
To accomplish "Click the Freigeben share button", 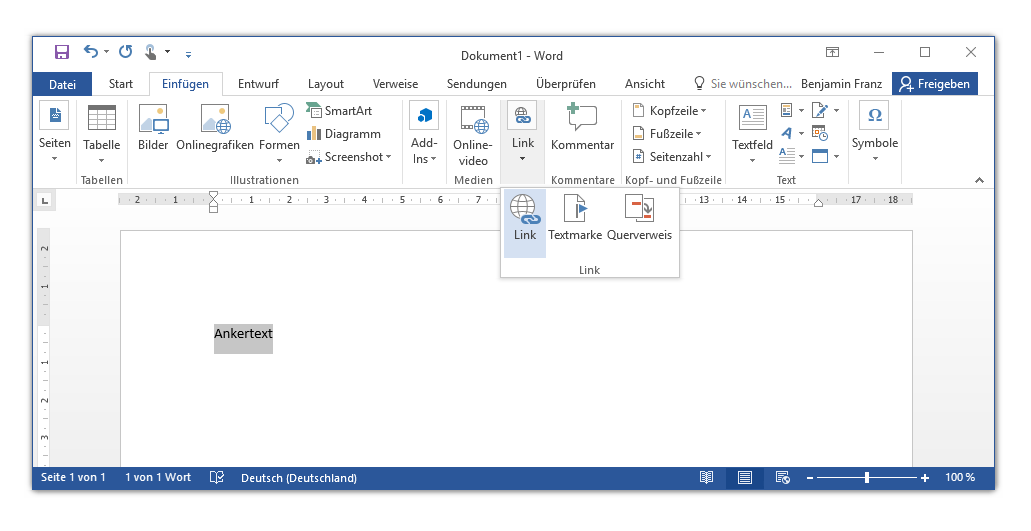I will click(x=934, y=84).
